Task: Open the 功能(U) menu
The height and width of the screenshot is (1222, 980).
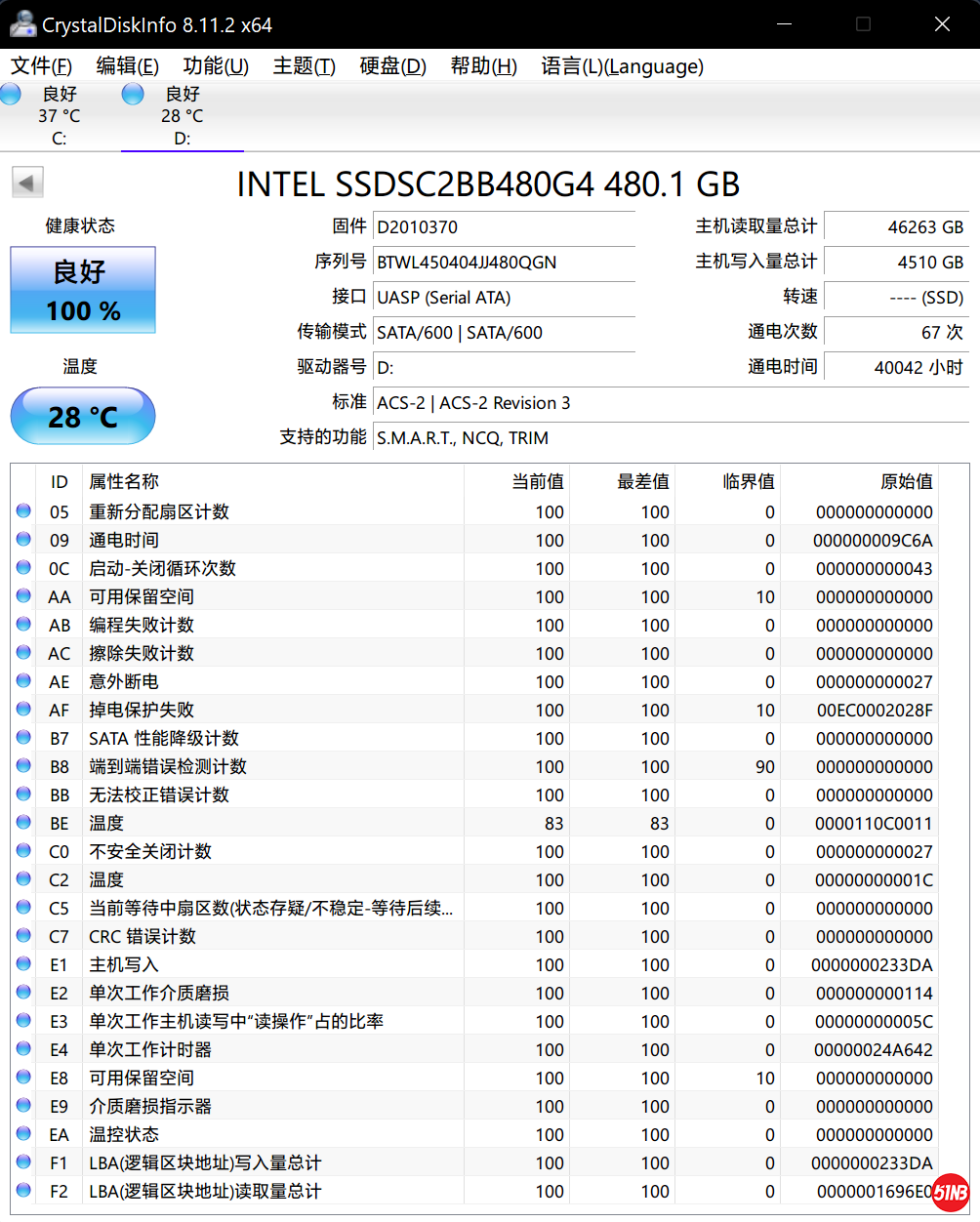Action: pyautogui.click(x=216, y=66)
